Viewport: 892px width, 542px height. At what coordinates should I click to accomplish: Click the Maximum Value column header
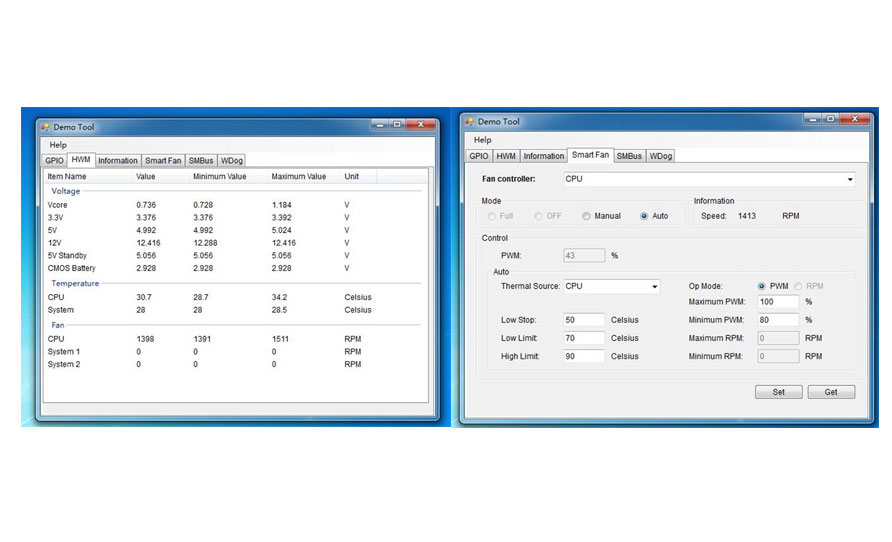tap(299, 177)
